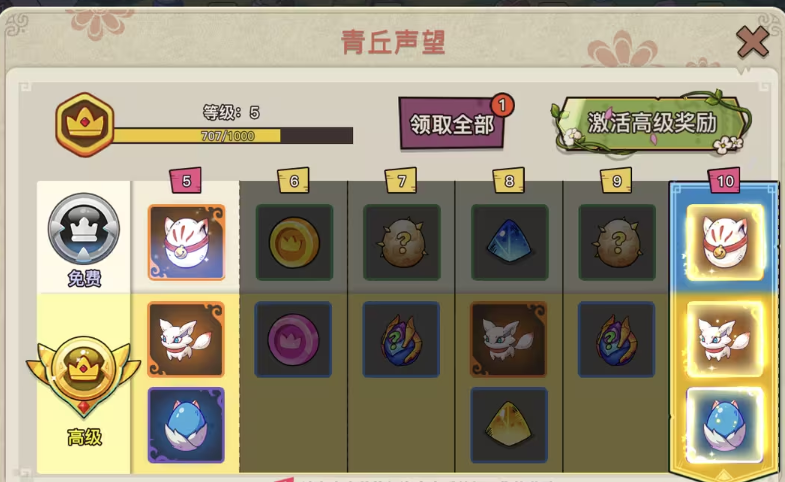The image size is (785, 482).
Task: Select the level 5 premium white fox reward
Action: point(186,339)
